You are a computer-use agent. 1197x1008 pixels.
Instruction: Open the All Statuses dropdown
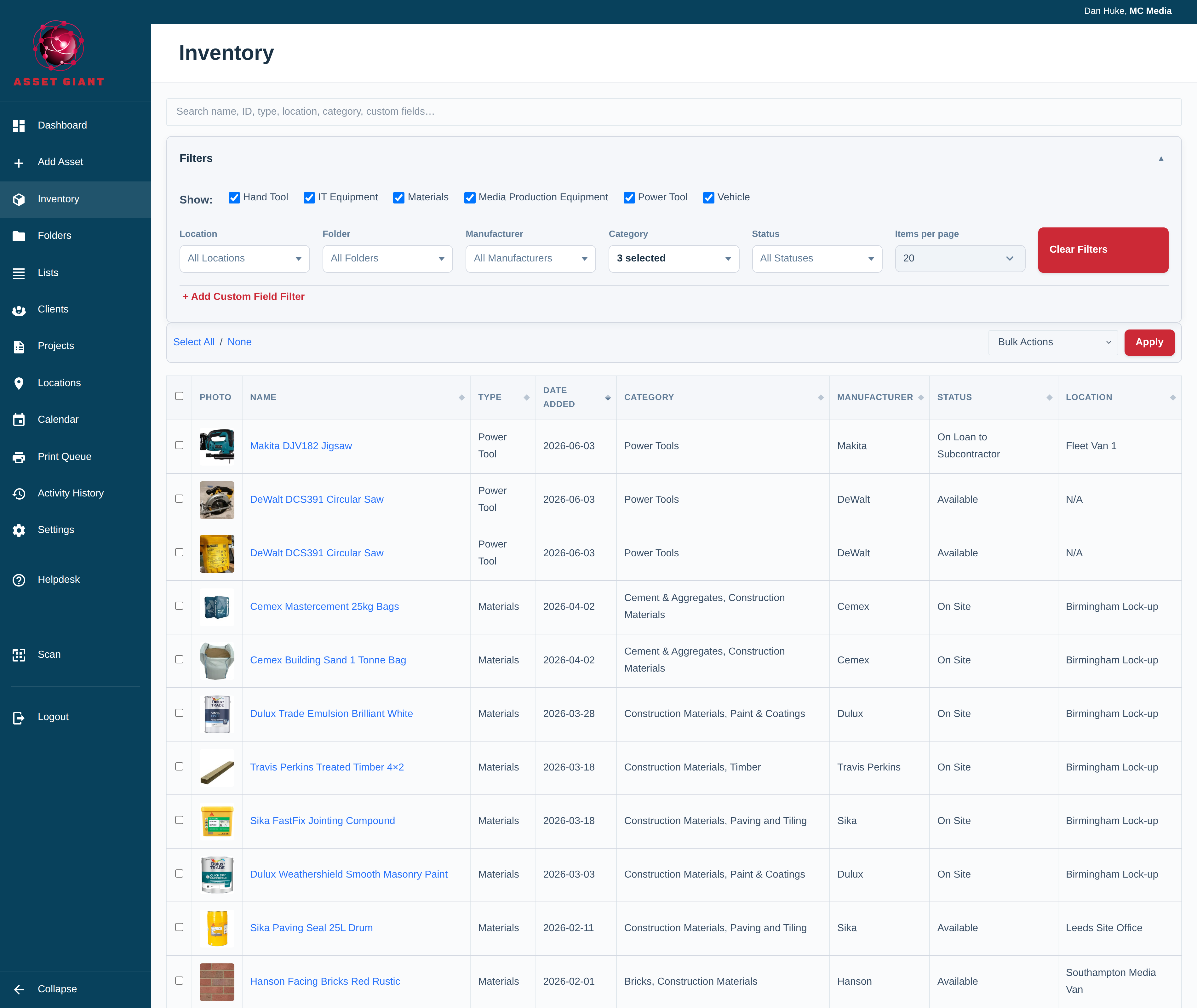(817, 259)
